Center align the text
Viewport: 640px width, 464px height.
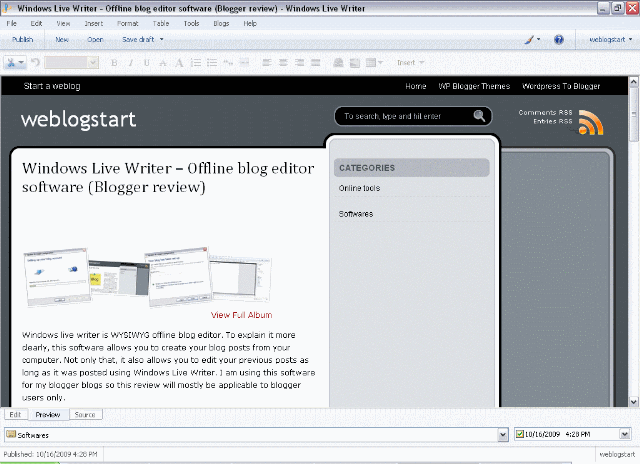(x=283, y=63)
